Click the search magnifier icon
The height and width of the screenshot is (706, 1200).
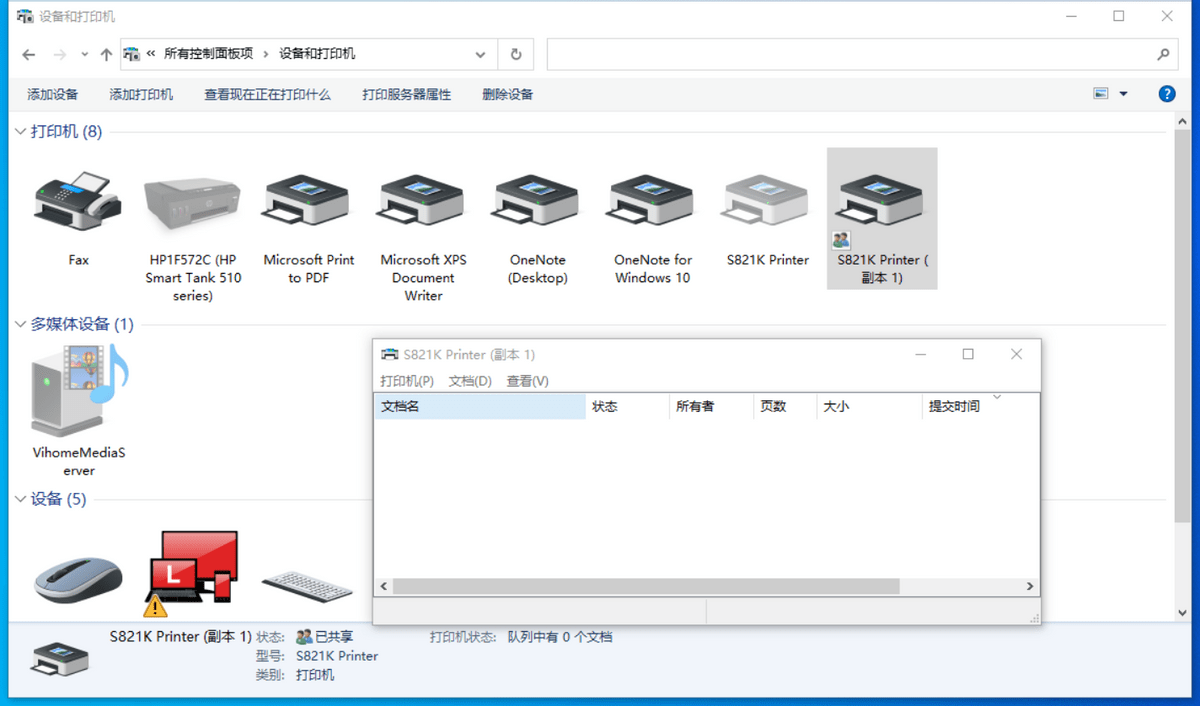1163,54
